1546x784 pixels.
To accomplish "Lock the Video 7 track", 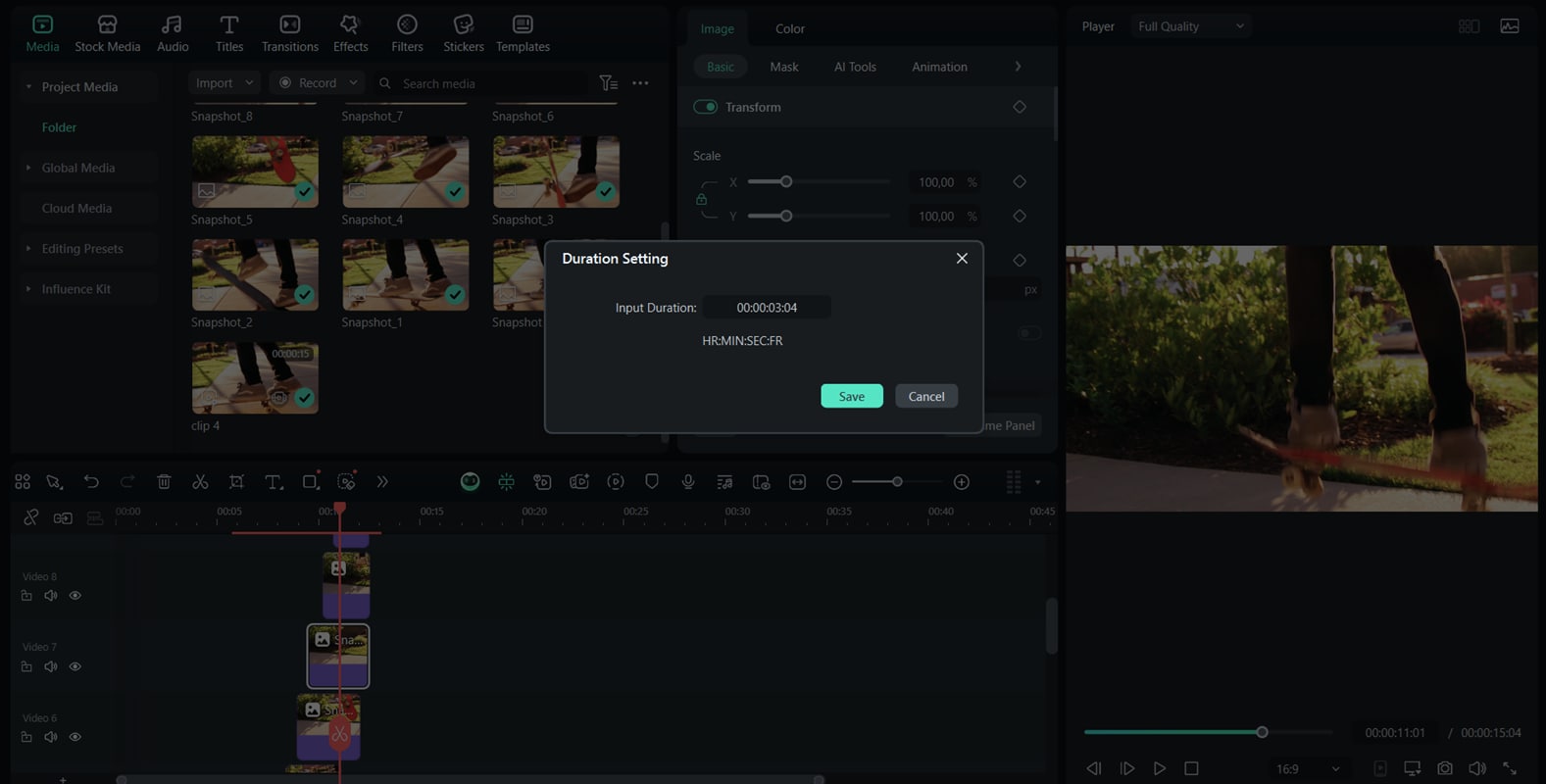I will pyautogui.click(x=26, y=666).
